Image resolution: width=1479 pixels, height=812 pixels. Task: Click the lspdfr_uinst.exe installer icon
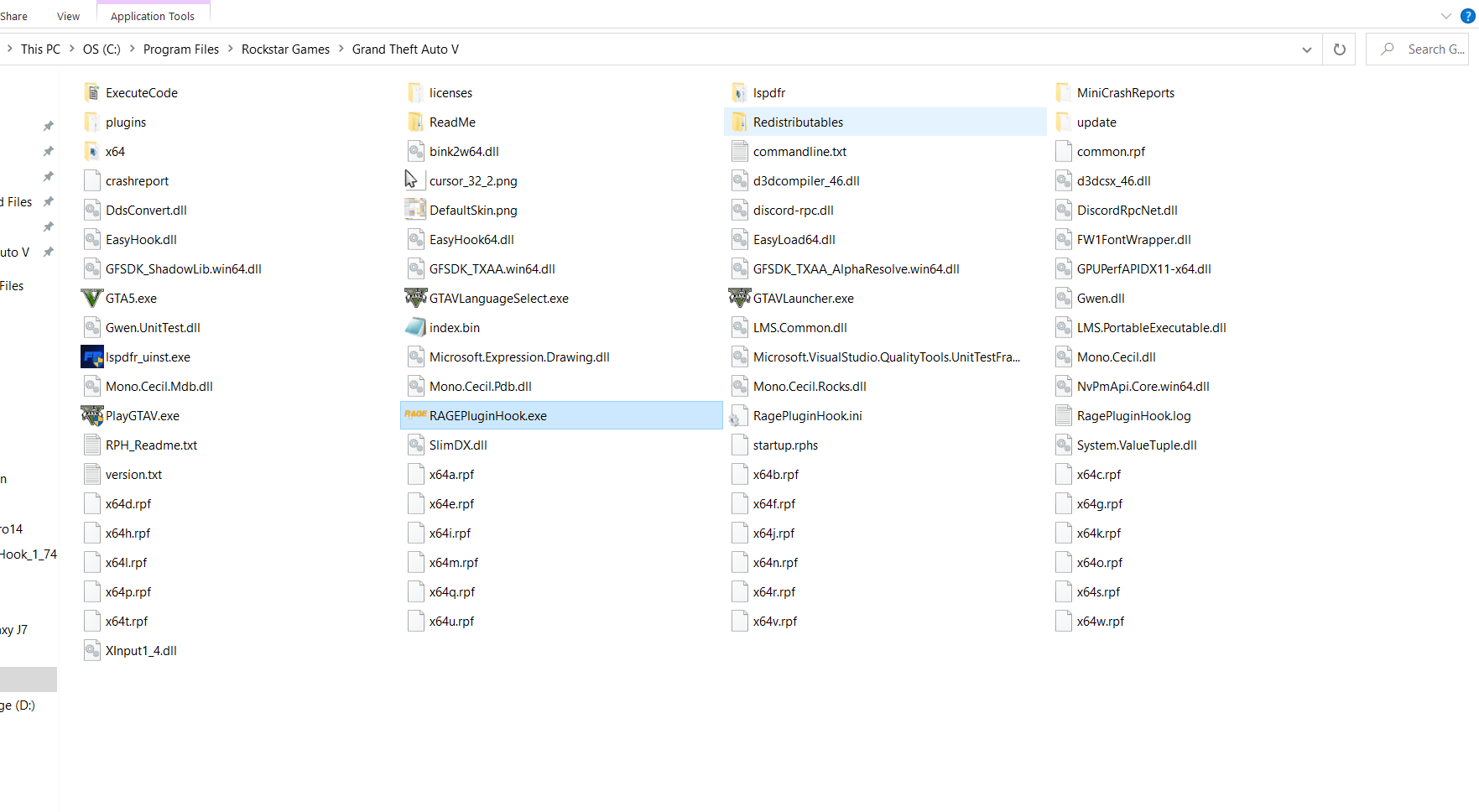(92, 357)
